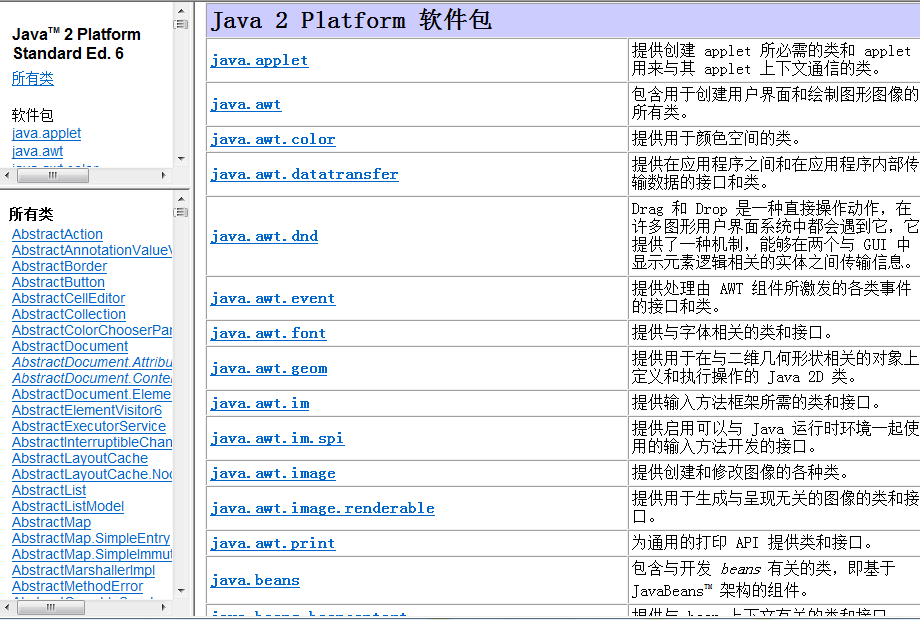The height and width of the screenshot is (620, 920).
Task: Open the AbstractMarshallerImpl class link
Action: pos(83,570)
